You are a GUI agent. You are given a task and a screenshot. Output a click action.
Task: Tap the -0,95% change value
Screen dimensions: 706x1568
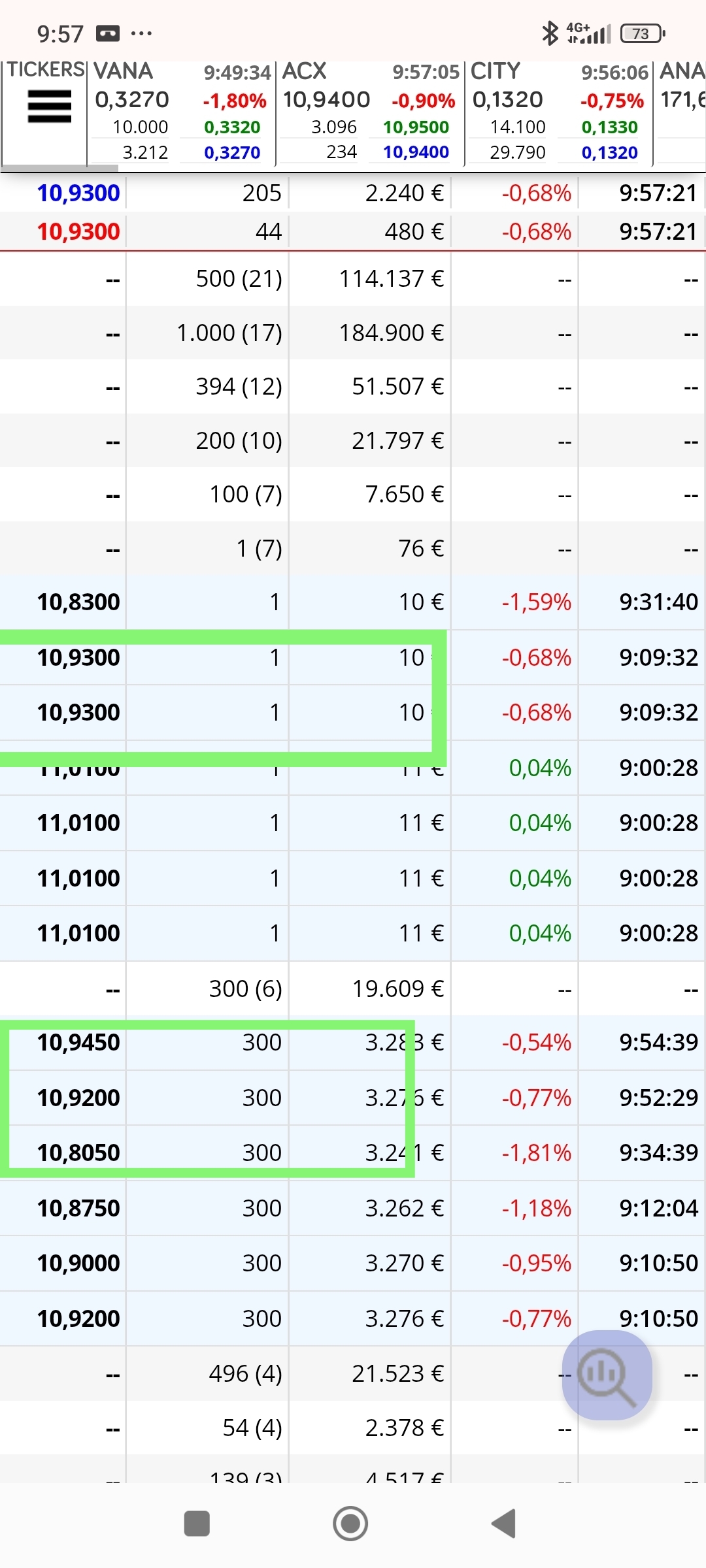[536, 1264]
